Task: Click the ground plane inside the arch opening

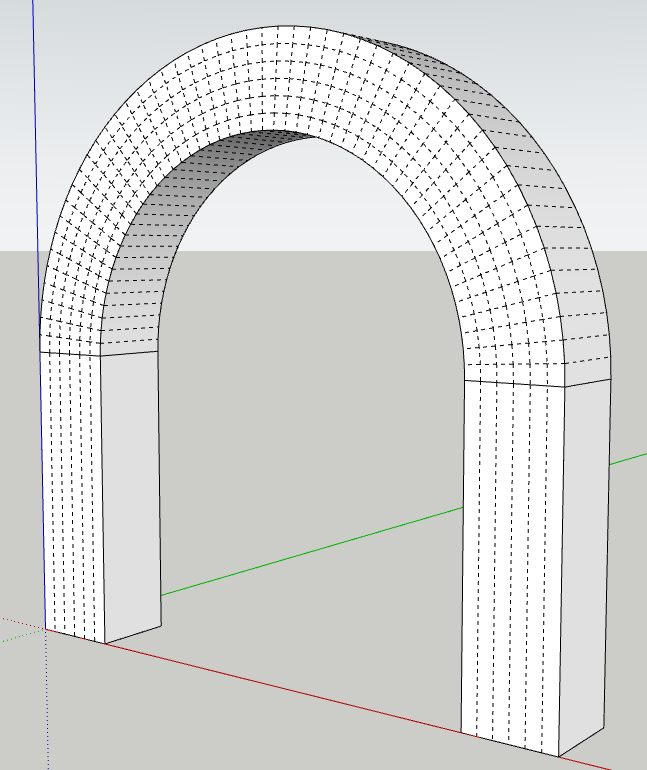Action: coord(300,450)
